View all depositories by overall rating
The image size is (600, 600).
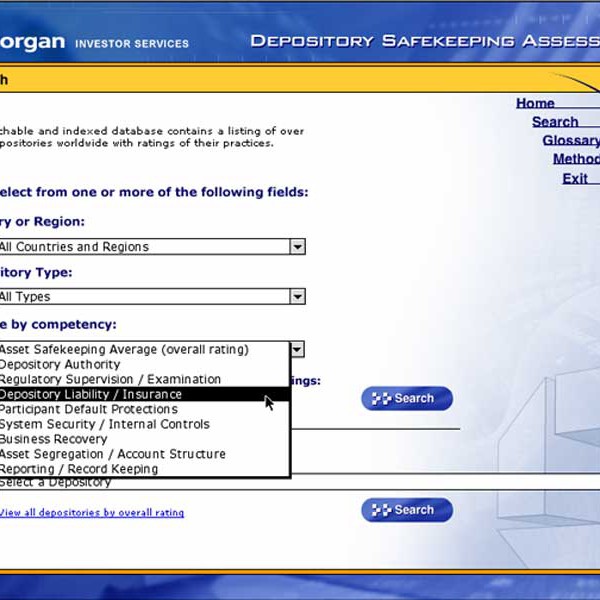92,513
